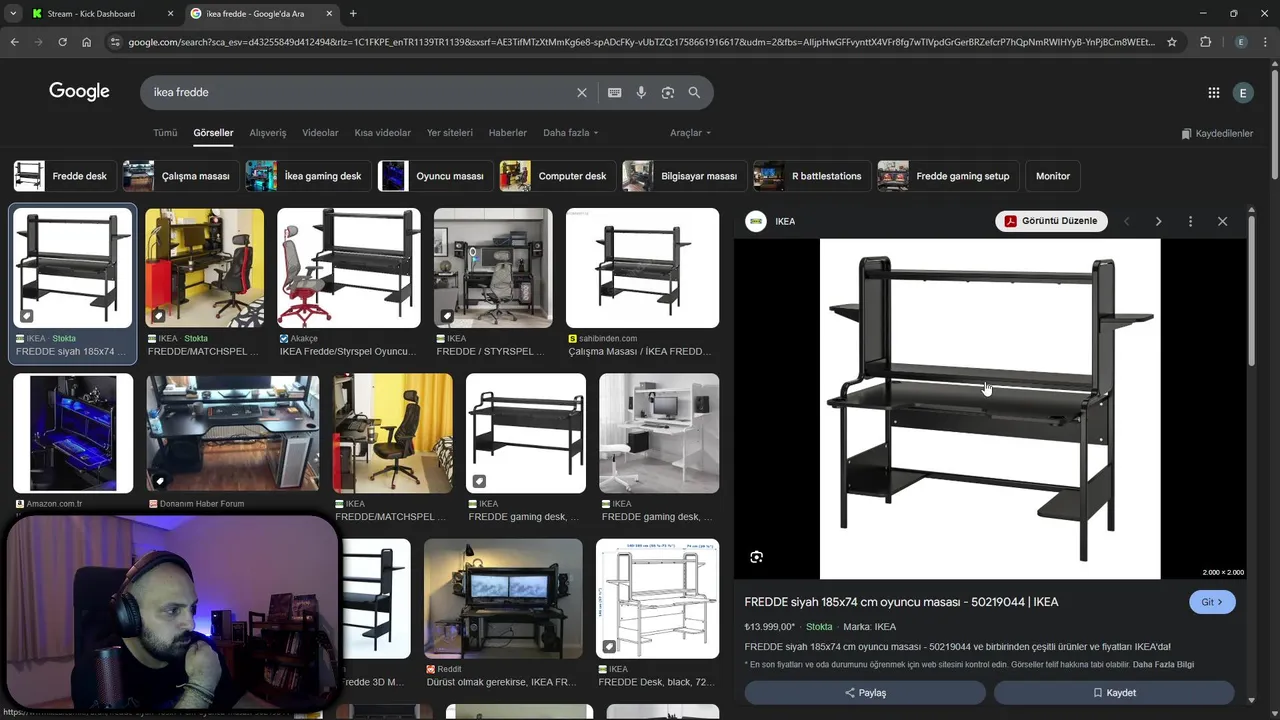Screen dimensions: 1280x720
Task: Go to Google homepage via logo
Action: tap(79, 92)
